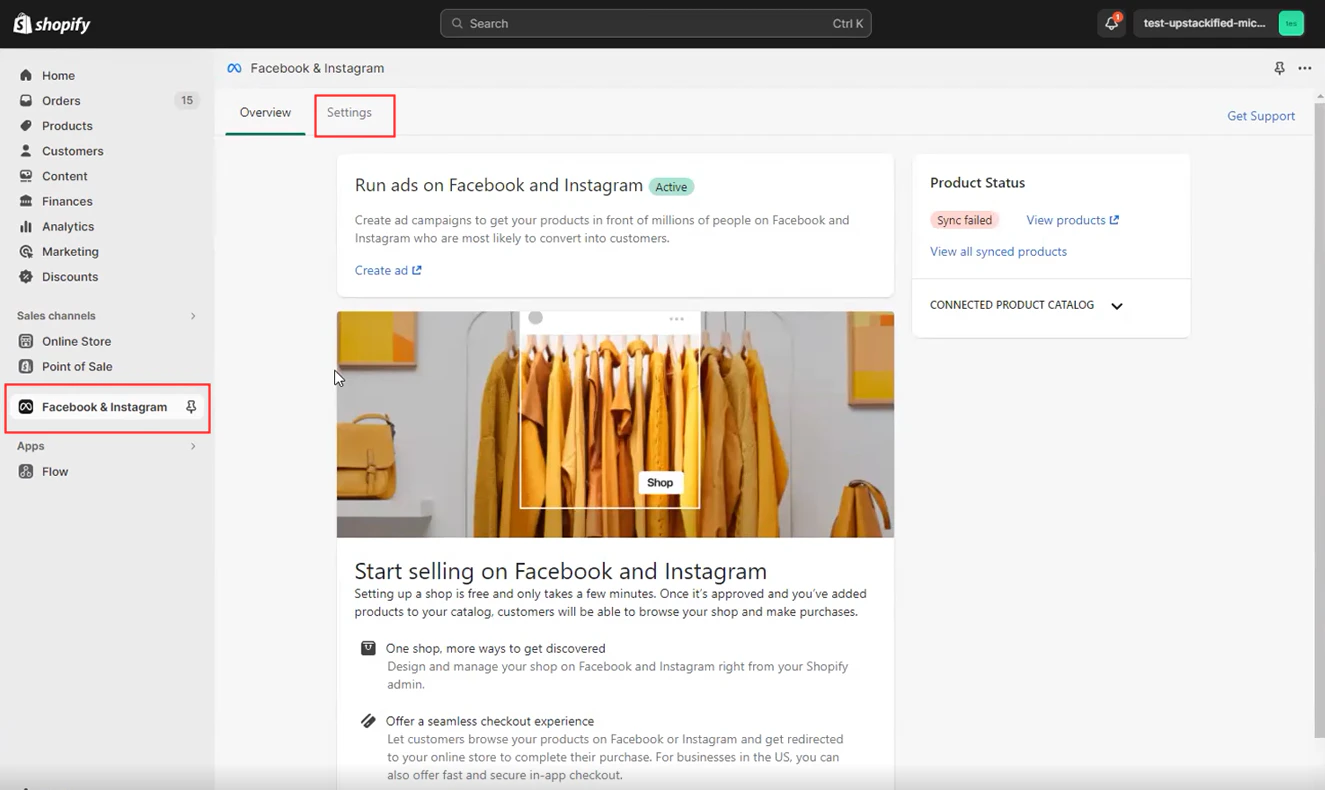This screenshot has width=1325, height=790.
Task: Switch to the Settings tab
Action: click(349, 113)
